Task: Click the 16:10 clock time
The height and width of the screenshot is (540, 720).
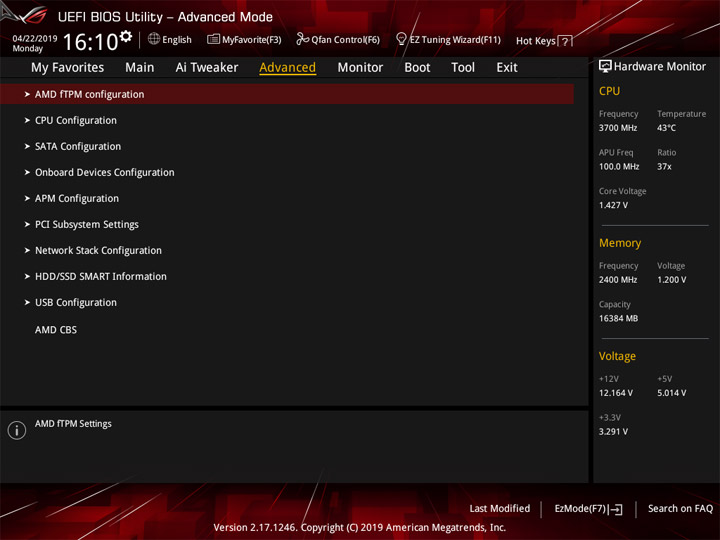Action: (90, 42)
